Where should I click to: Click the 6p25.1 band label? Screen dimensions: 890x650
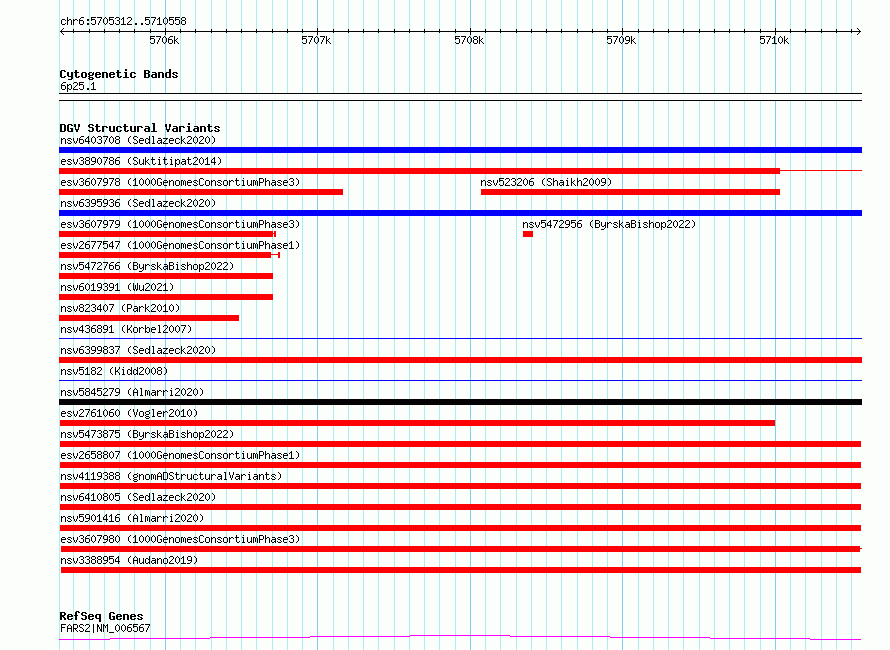(78, 87)
